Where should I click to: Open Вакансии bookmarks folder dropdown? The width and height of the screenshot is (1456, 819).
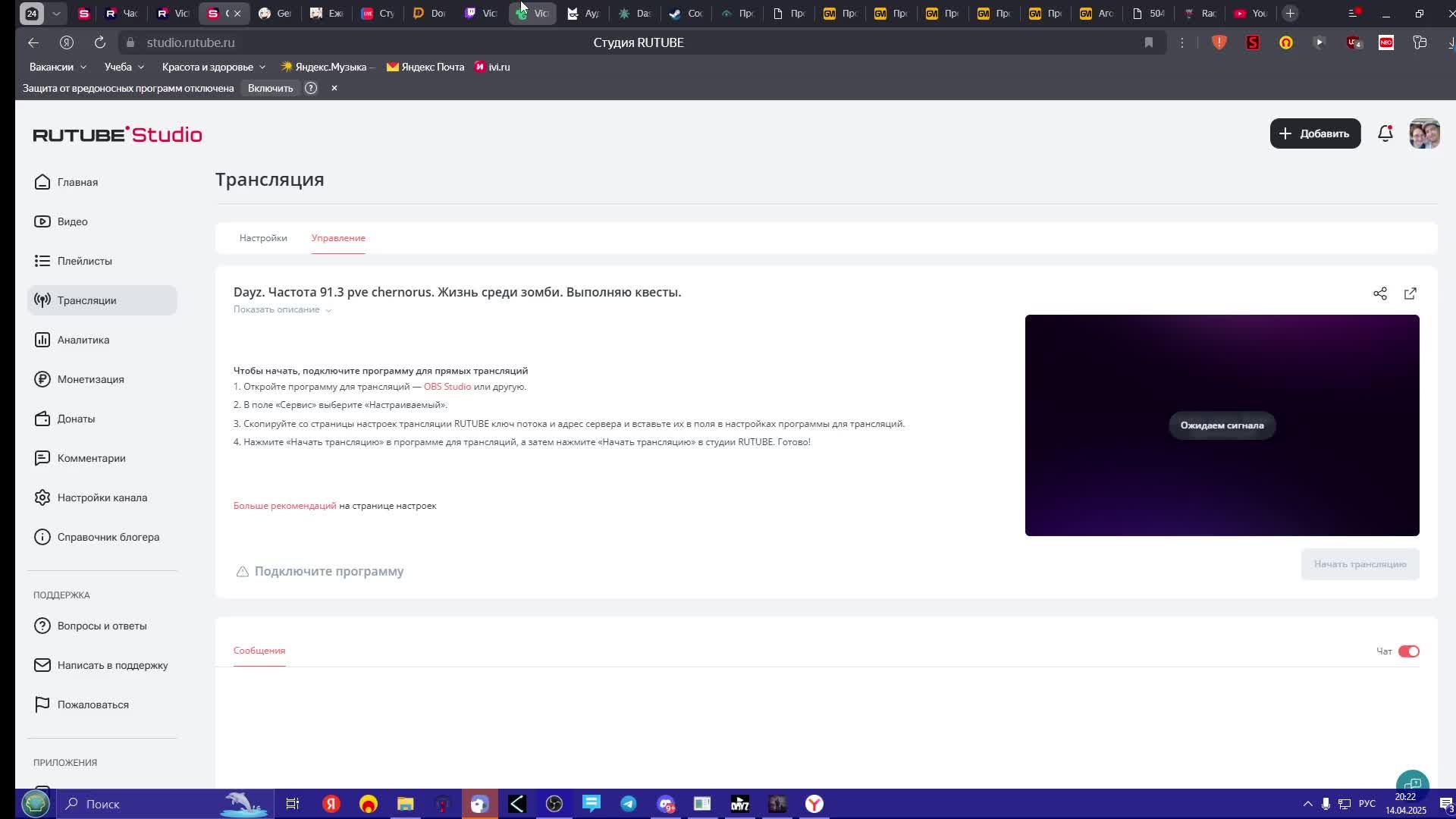[x=58, y=67]
